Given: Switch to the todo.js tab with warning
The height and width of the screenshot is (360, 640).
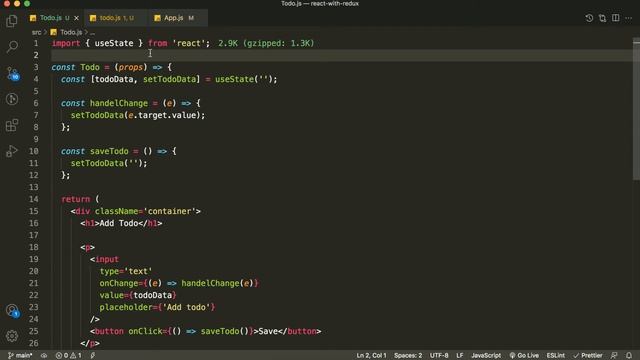Looking at the screenshot, I should click(116, 18).
